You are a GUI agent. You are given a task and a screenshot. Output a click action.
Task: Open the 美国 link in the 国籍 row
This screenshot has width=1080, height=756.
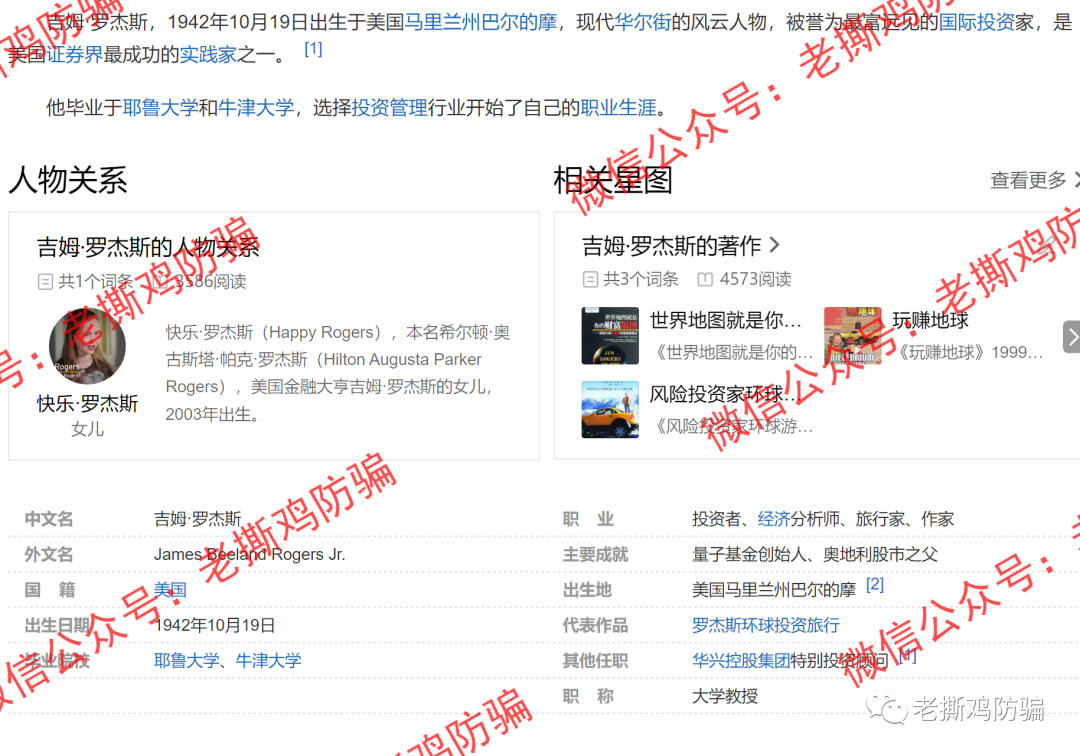170,590
